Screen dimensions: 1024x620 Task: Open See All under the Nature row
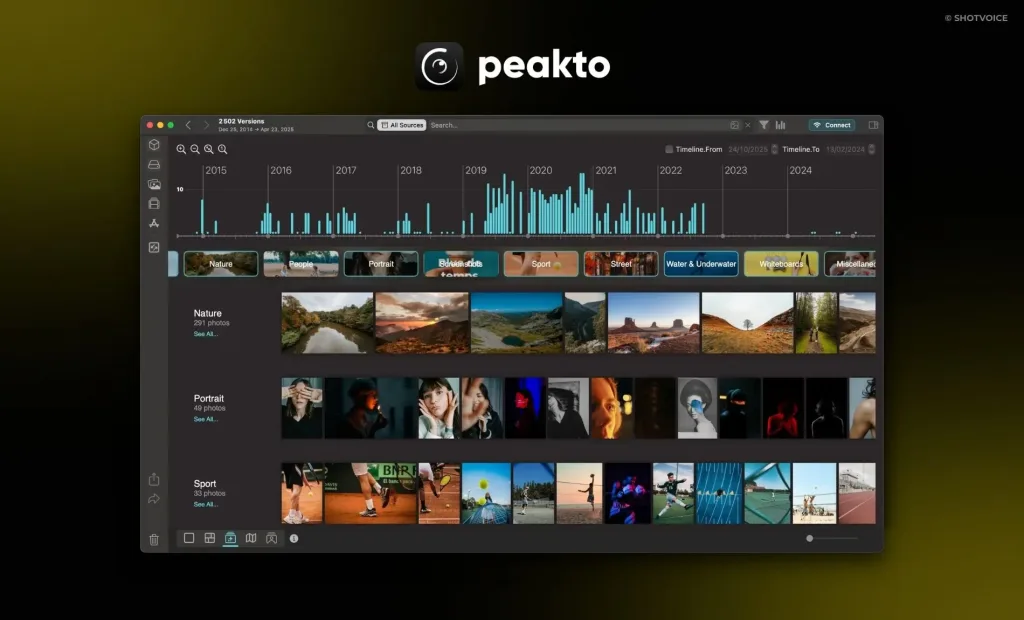(x=205, y=333)
